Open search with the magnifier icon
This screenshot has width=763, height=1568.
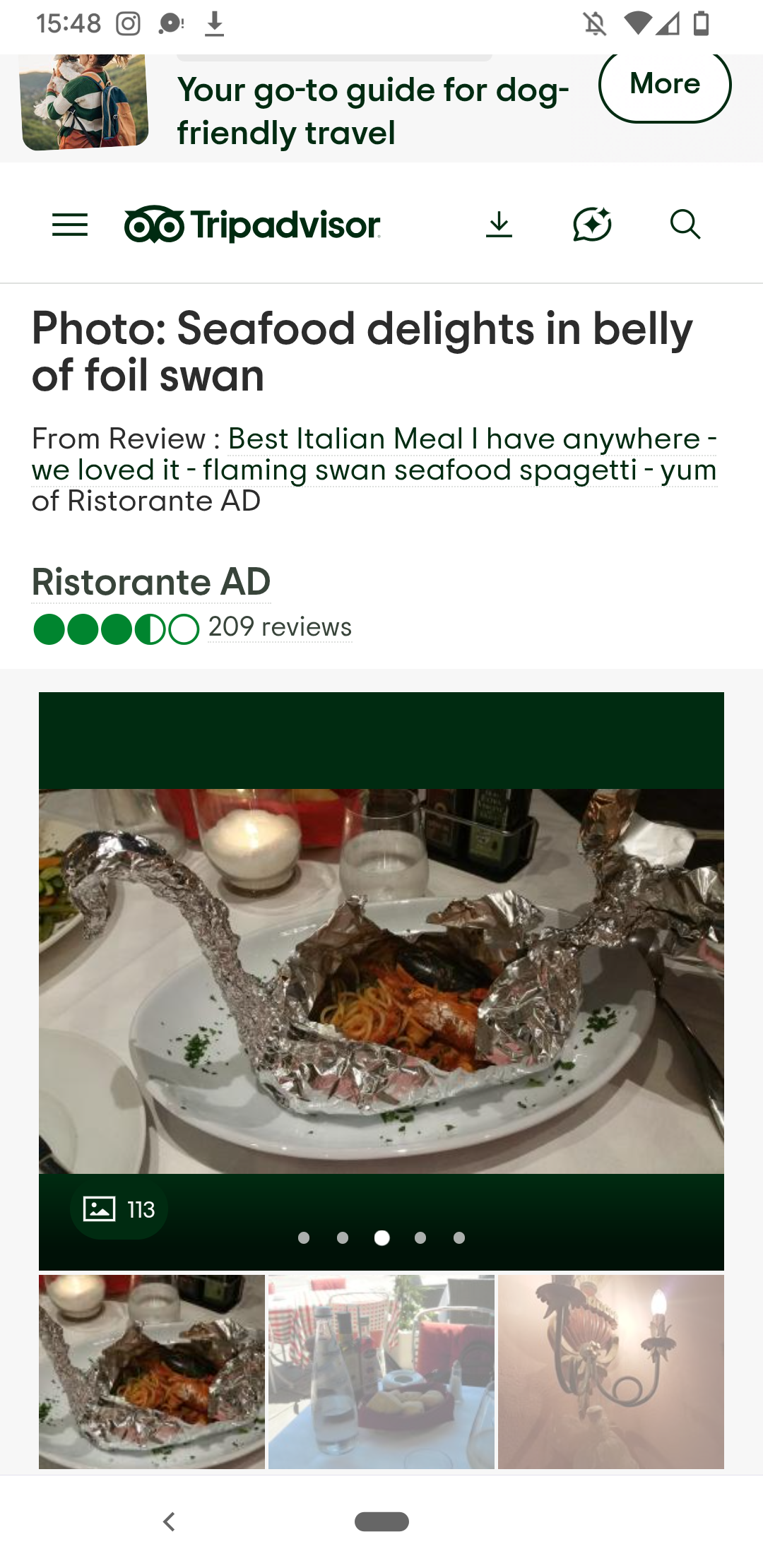[x=685, y=225]
